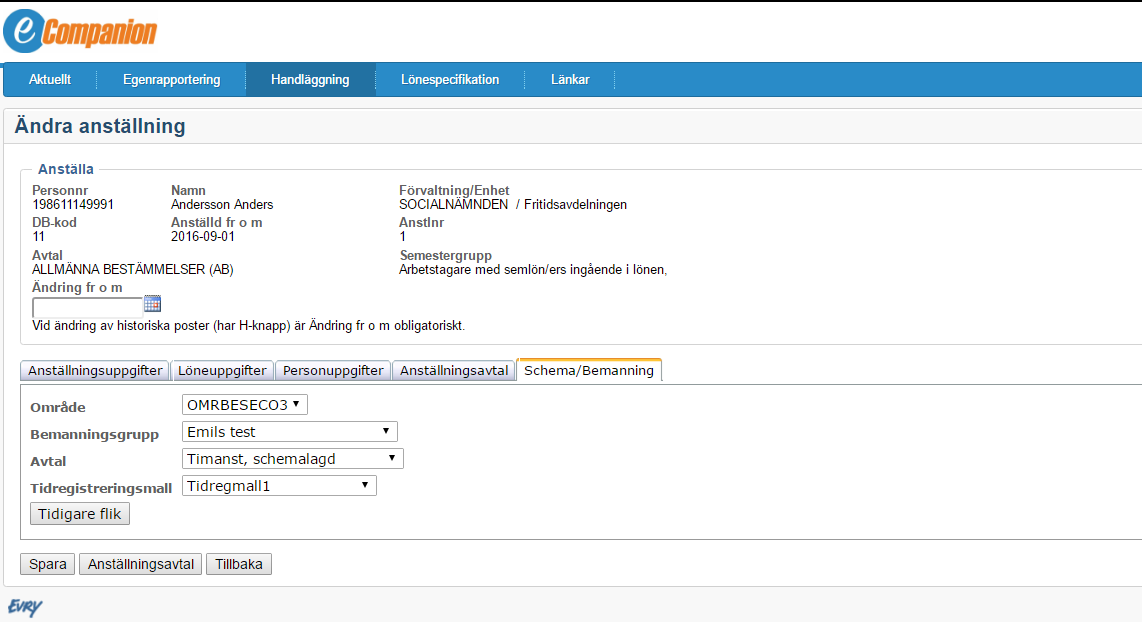Select the Personuppgifter tab
This screenshot has width=1142, height=622.
[333, 370]
